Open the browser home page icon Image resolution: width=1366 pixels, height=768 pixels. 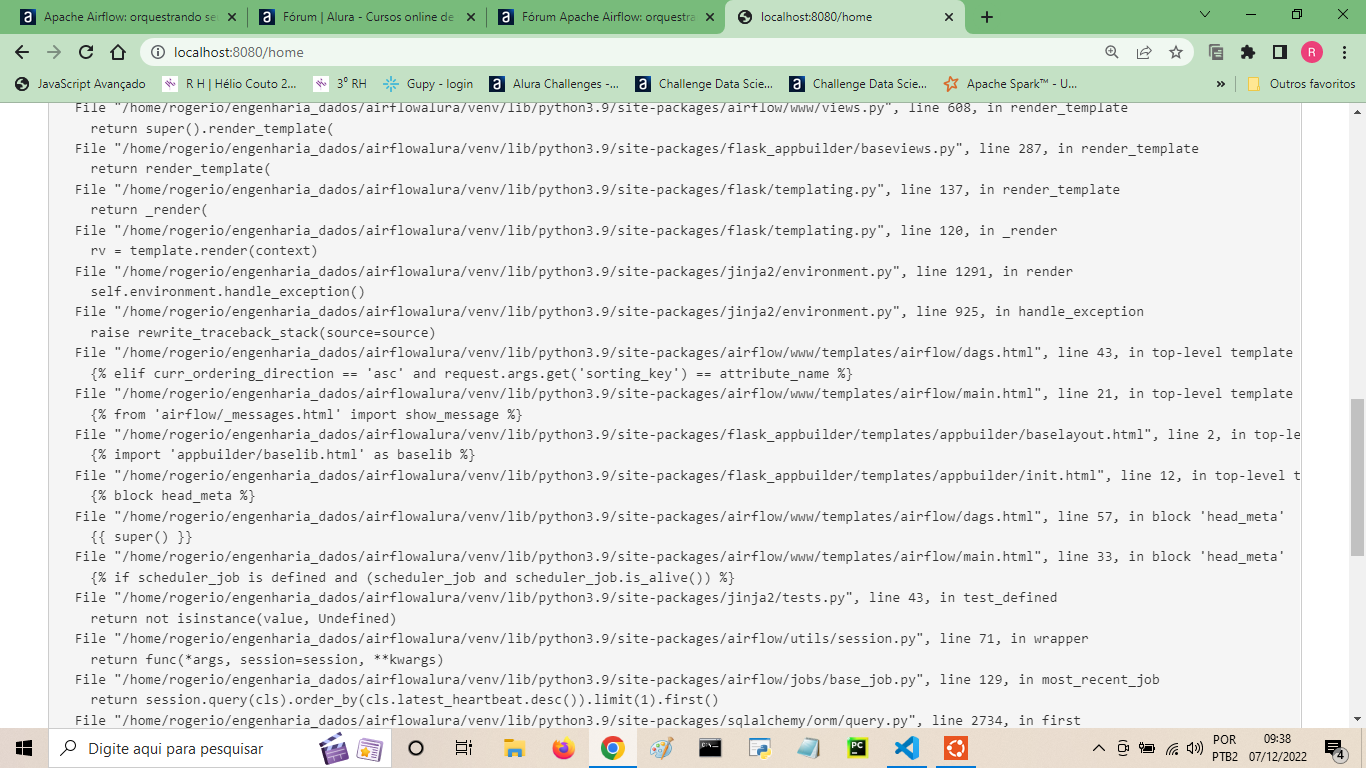118,52
